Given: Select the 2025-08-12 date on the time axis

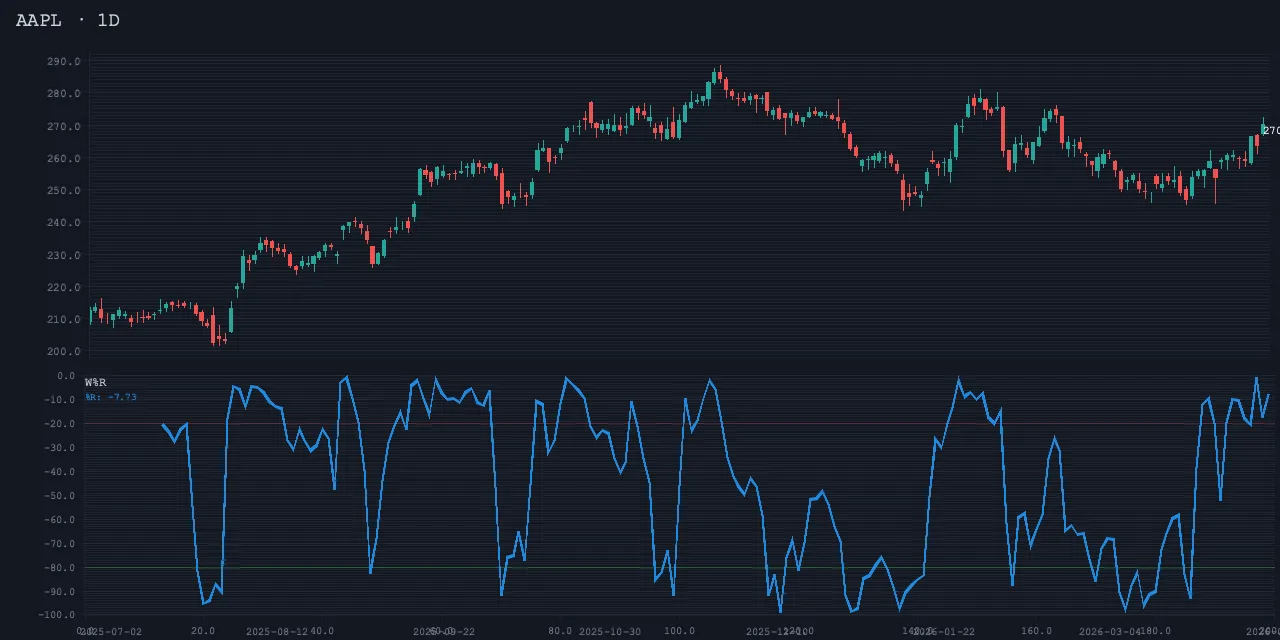Looking at the screenshot, I should click(277, 632).
